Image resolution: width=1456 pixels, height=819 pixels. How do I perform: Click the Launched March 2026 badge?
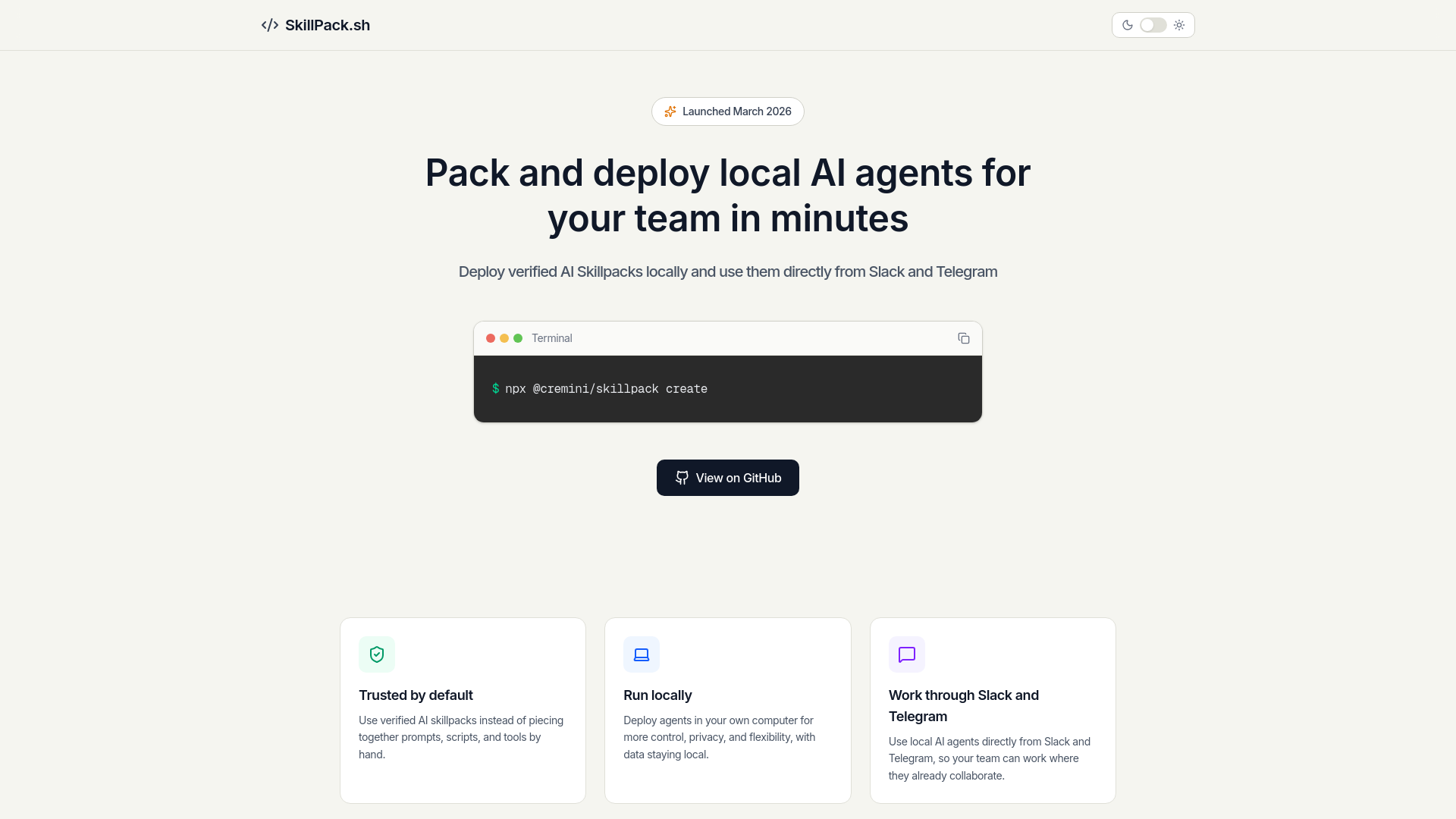tap(728, 111)
